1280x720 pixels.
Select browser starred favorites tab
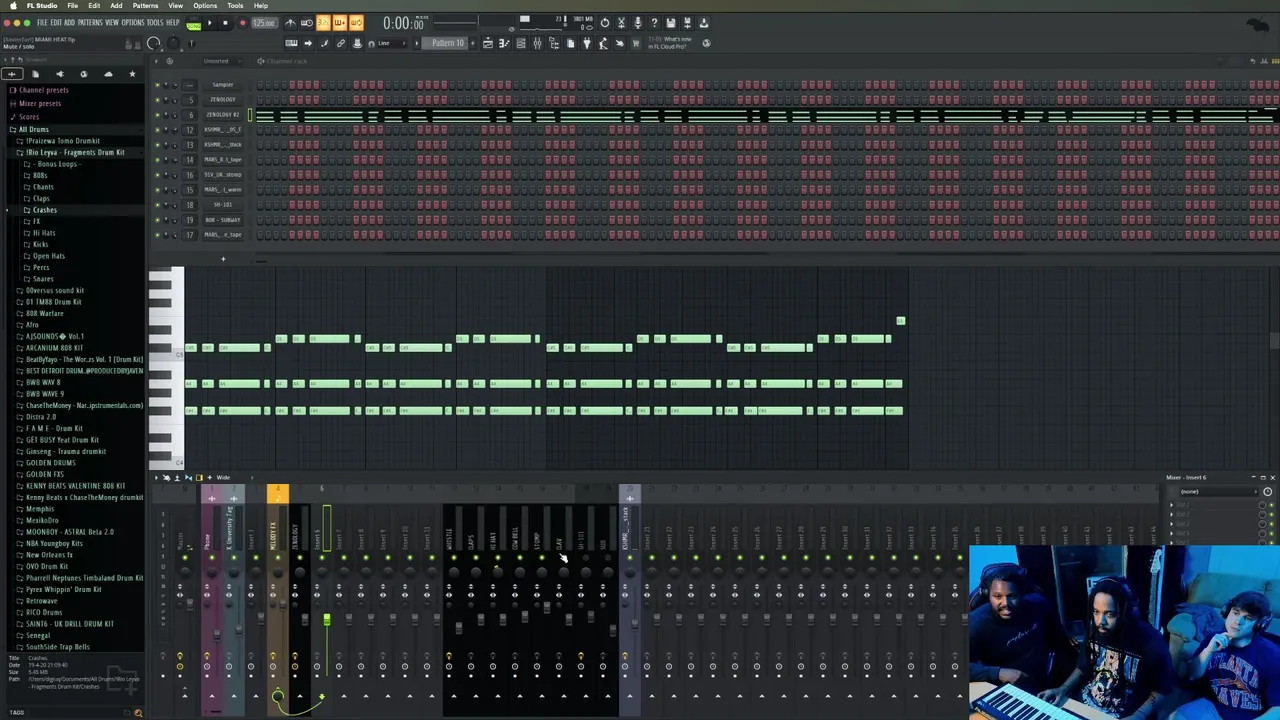pos(132,74)
